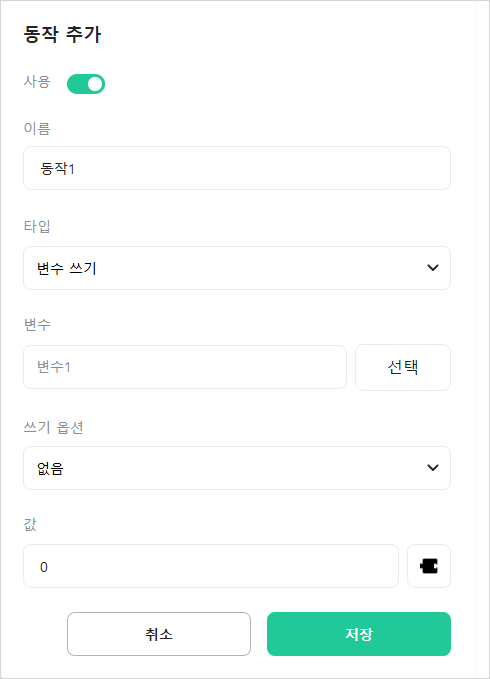Click the 이름 label above the name field
Screen dimensions: 490x679
tap(37, 129)
